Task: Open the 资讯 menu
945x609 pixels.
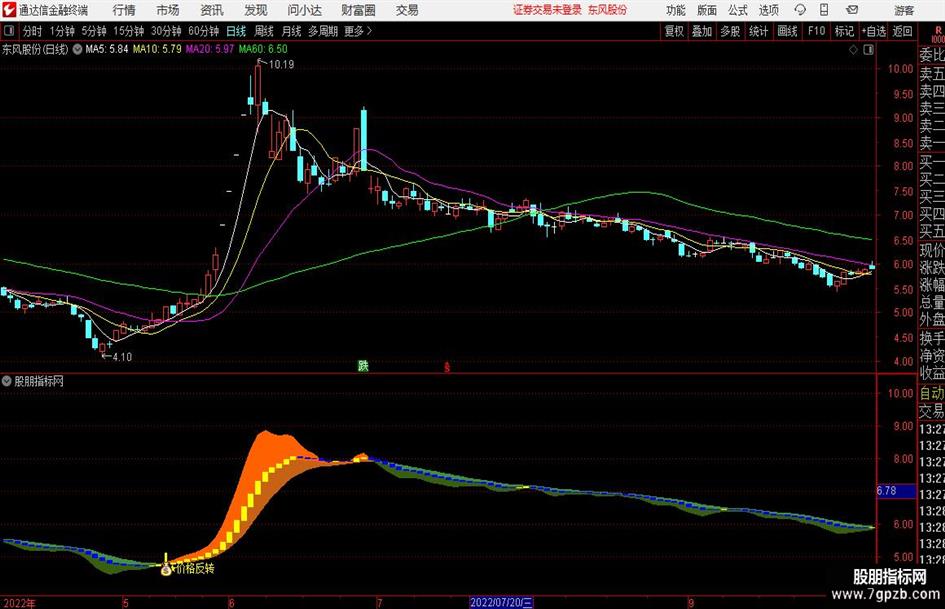Action: tap(212, 10)
